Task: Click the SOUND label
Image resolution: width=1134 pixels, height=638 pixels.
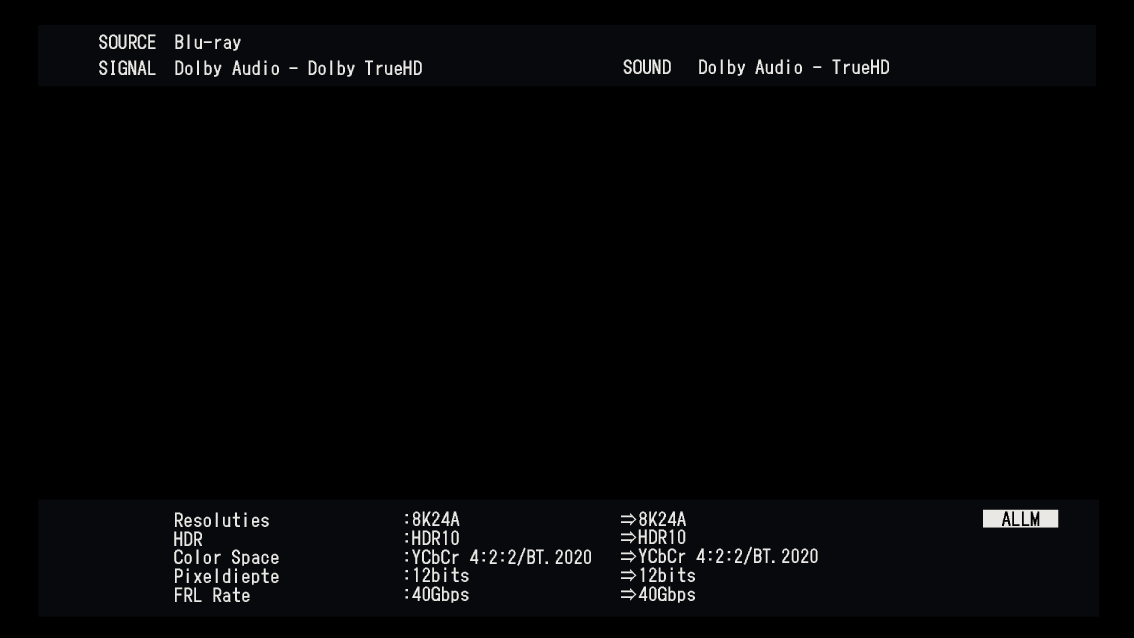Action: point(645,68)
